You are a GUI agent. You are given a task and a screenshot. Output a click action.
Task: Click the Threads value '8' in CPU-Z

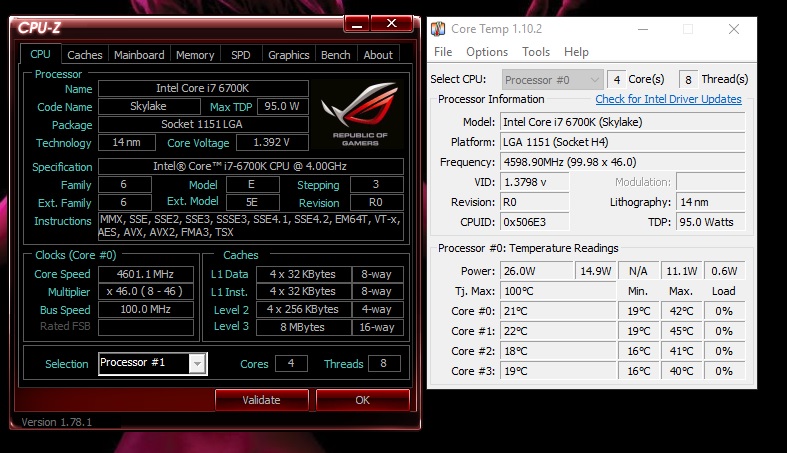pos(384,363)
